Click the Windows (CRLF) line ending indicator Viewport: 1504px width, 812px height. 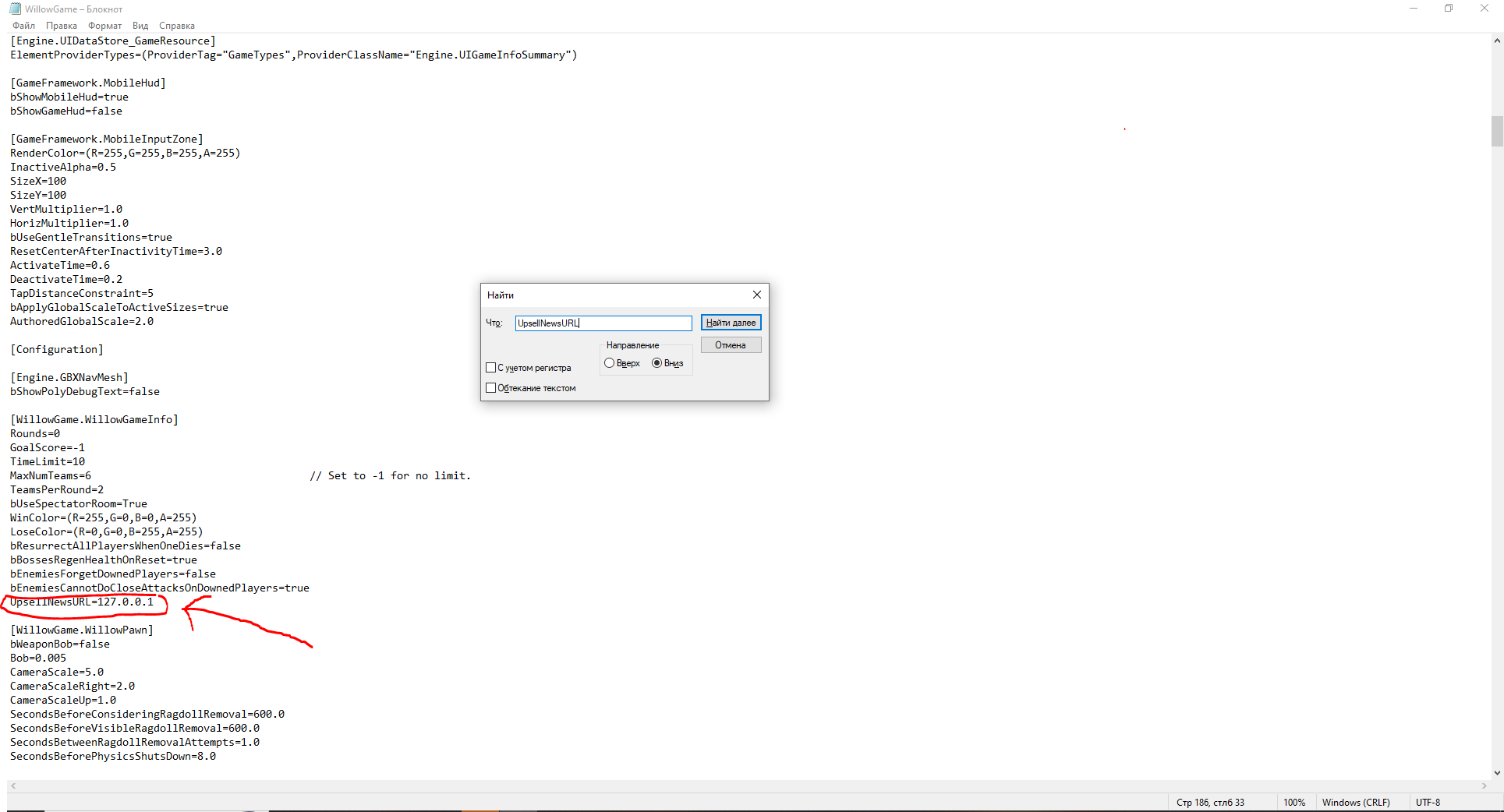point(1356,803)
